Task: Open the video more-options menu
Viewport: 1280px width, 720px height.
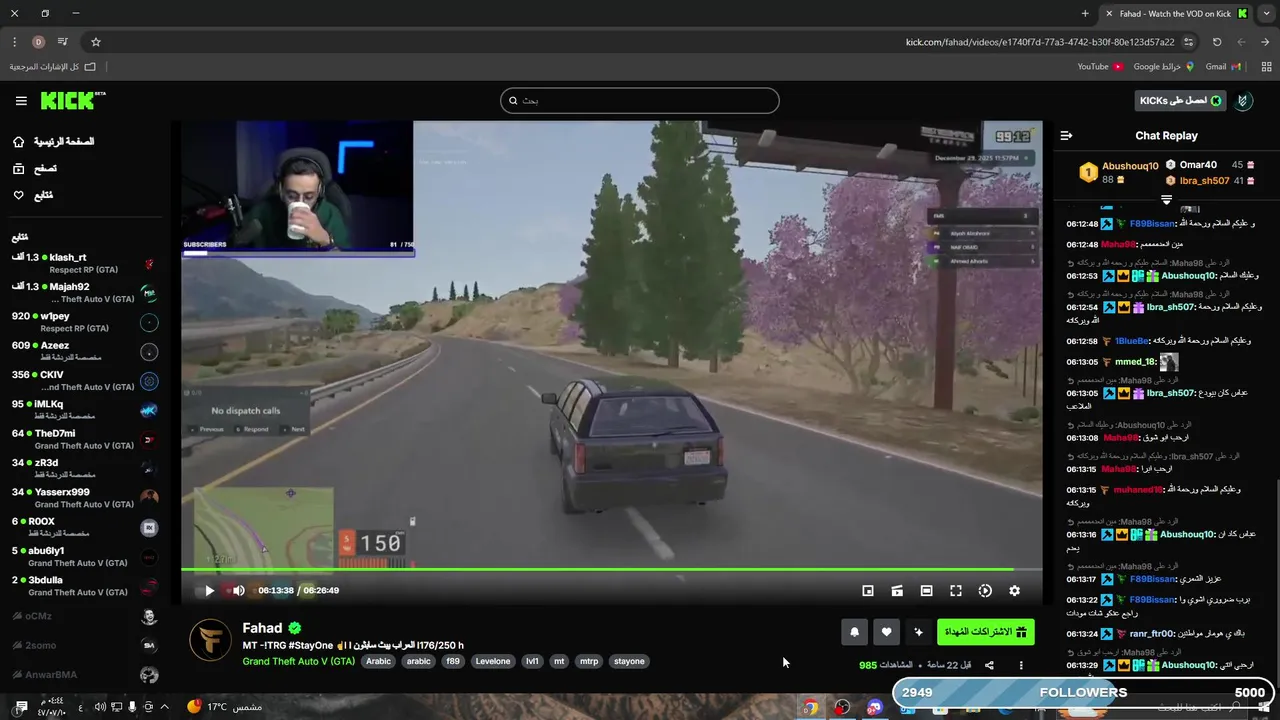Action: tap(1021, 666)
